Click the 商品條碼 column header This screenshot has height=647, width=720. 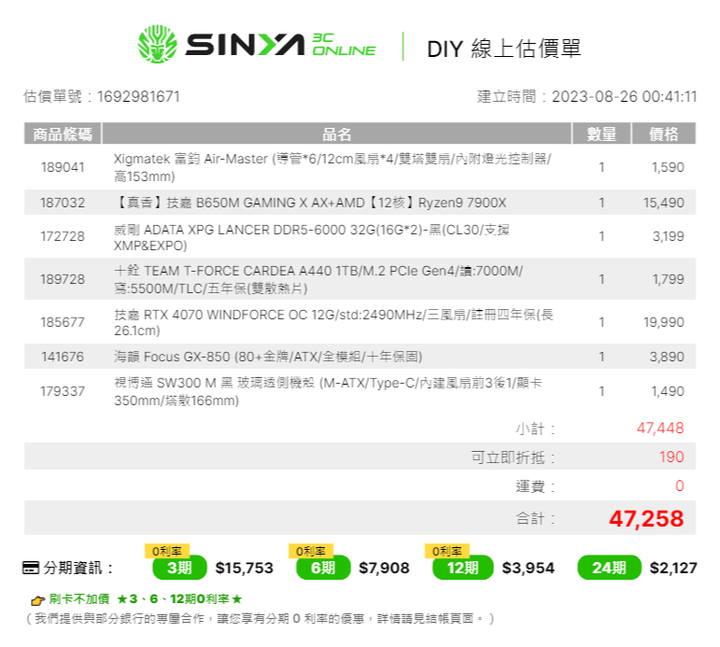coord(62,134)
